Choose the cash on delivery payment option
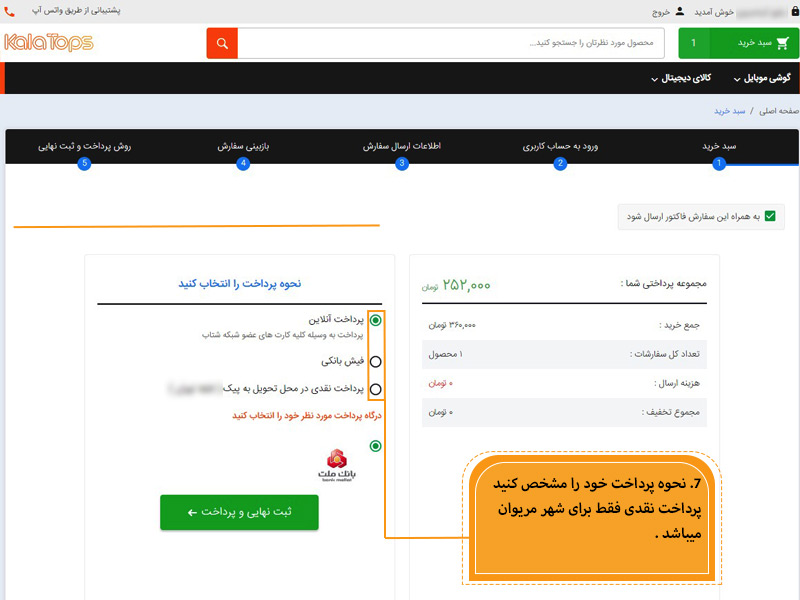Image resolution: width=800 pixels, height=600 pixels. click(x=375, y=389)
